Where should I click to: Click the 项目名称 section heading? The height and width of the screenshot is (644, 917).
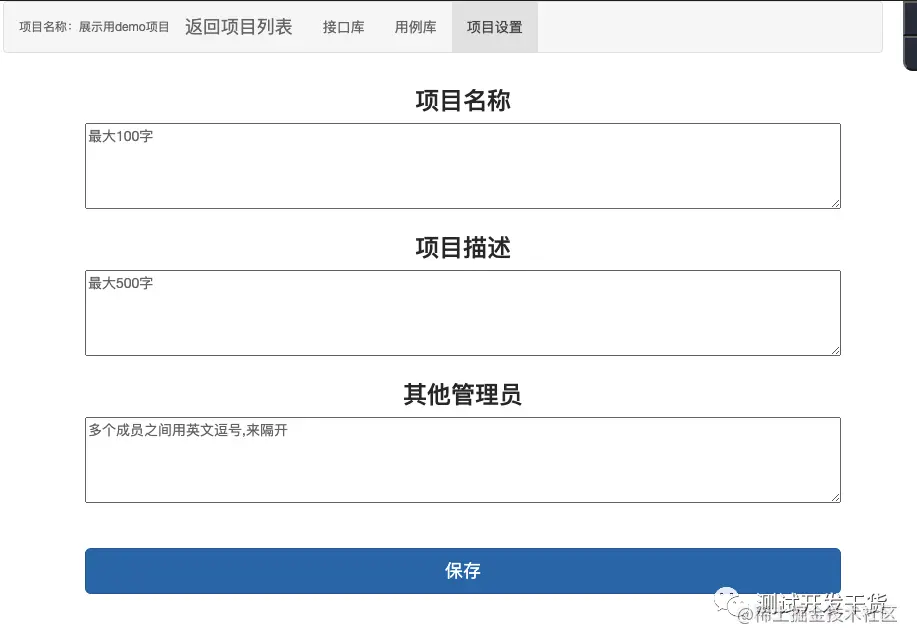tap(462, 101)
